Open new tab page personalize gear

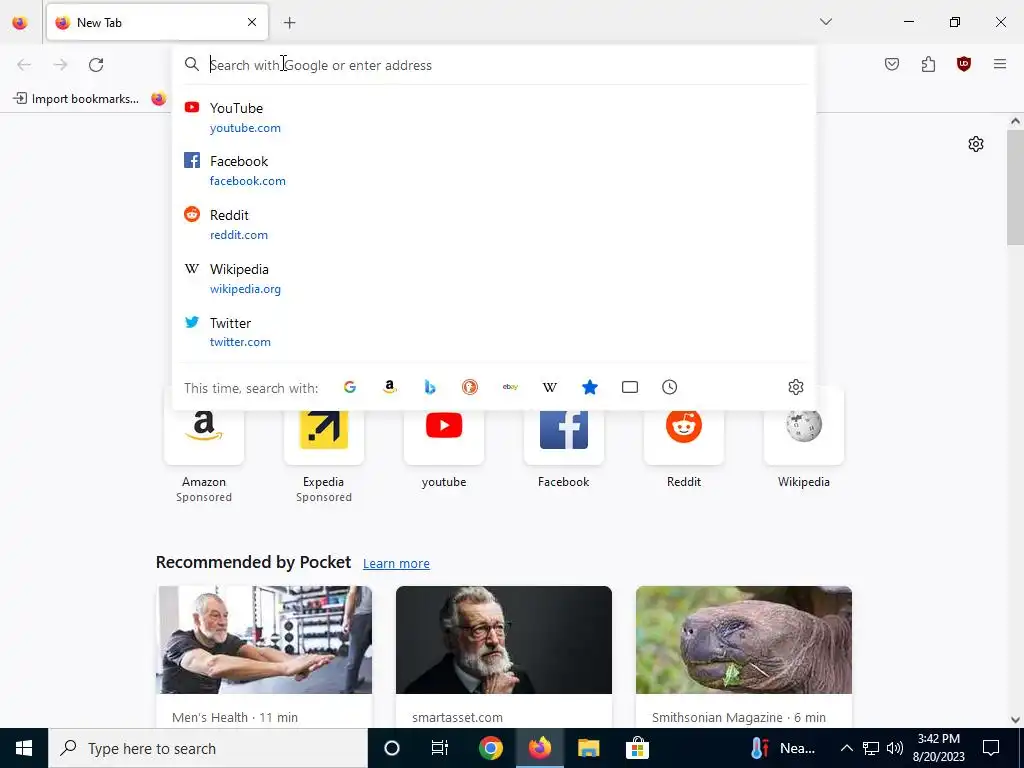(976, 144)
